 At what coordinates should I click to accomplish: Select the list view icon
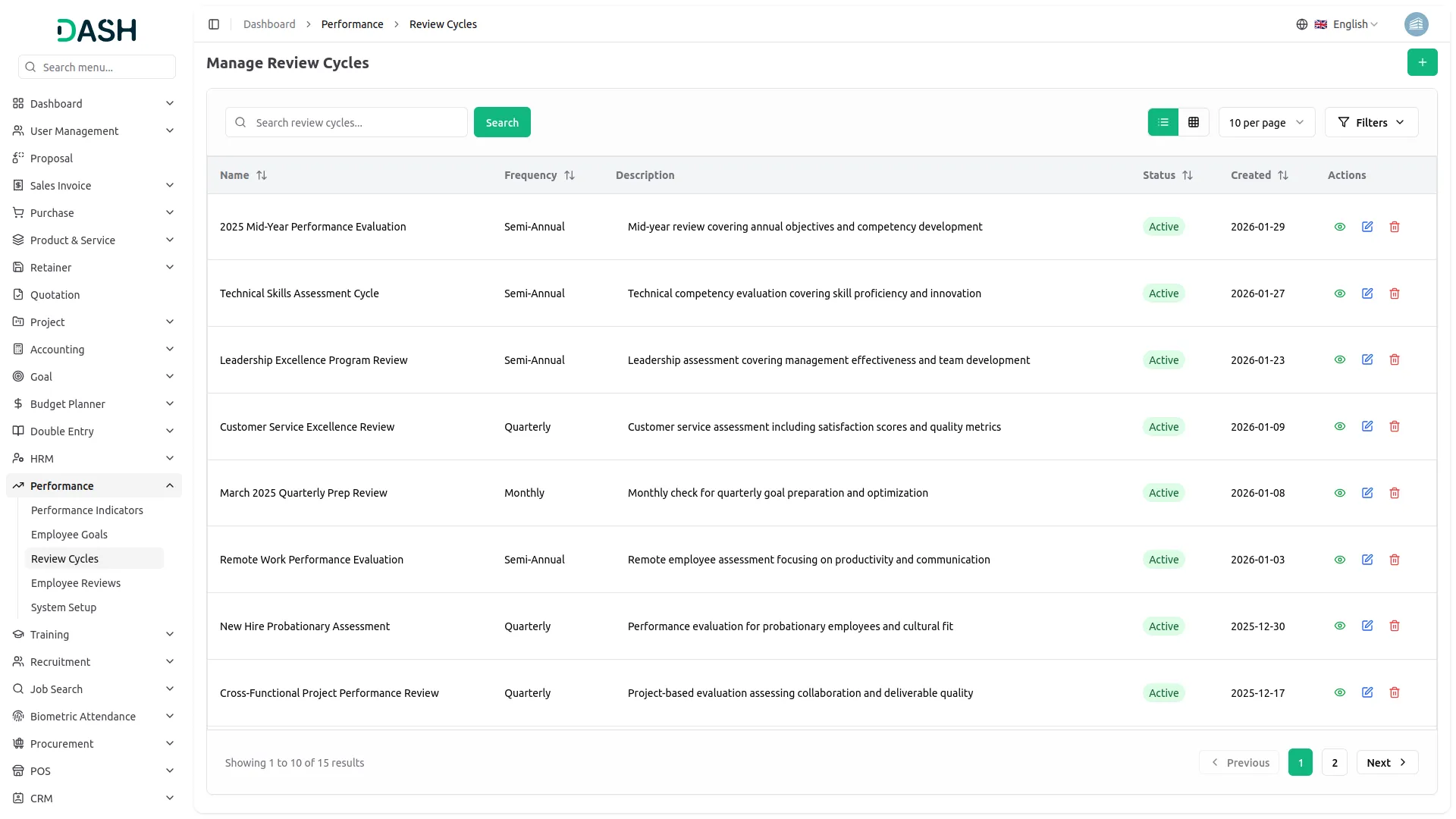click(1163, 122)
